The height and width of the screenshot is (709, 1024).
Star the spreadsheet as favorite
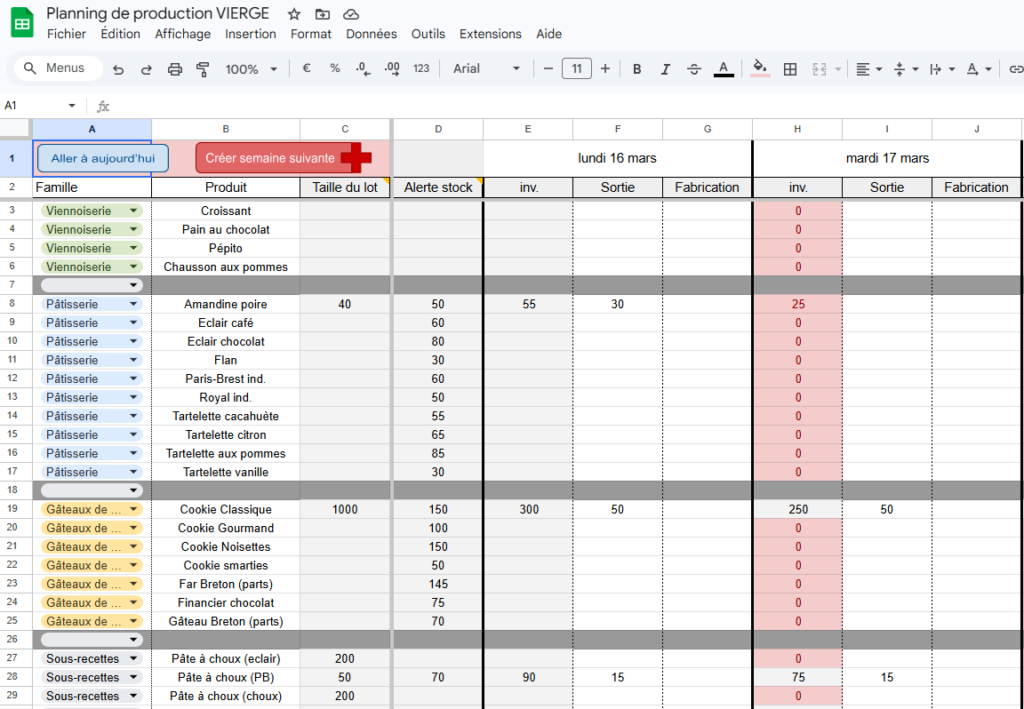point(292,14)
